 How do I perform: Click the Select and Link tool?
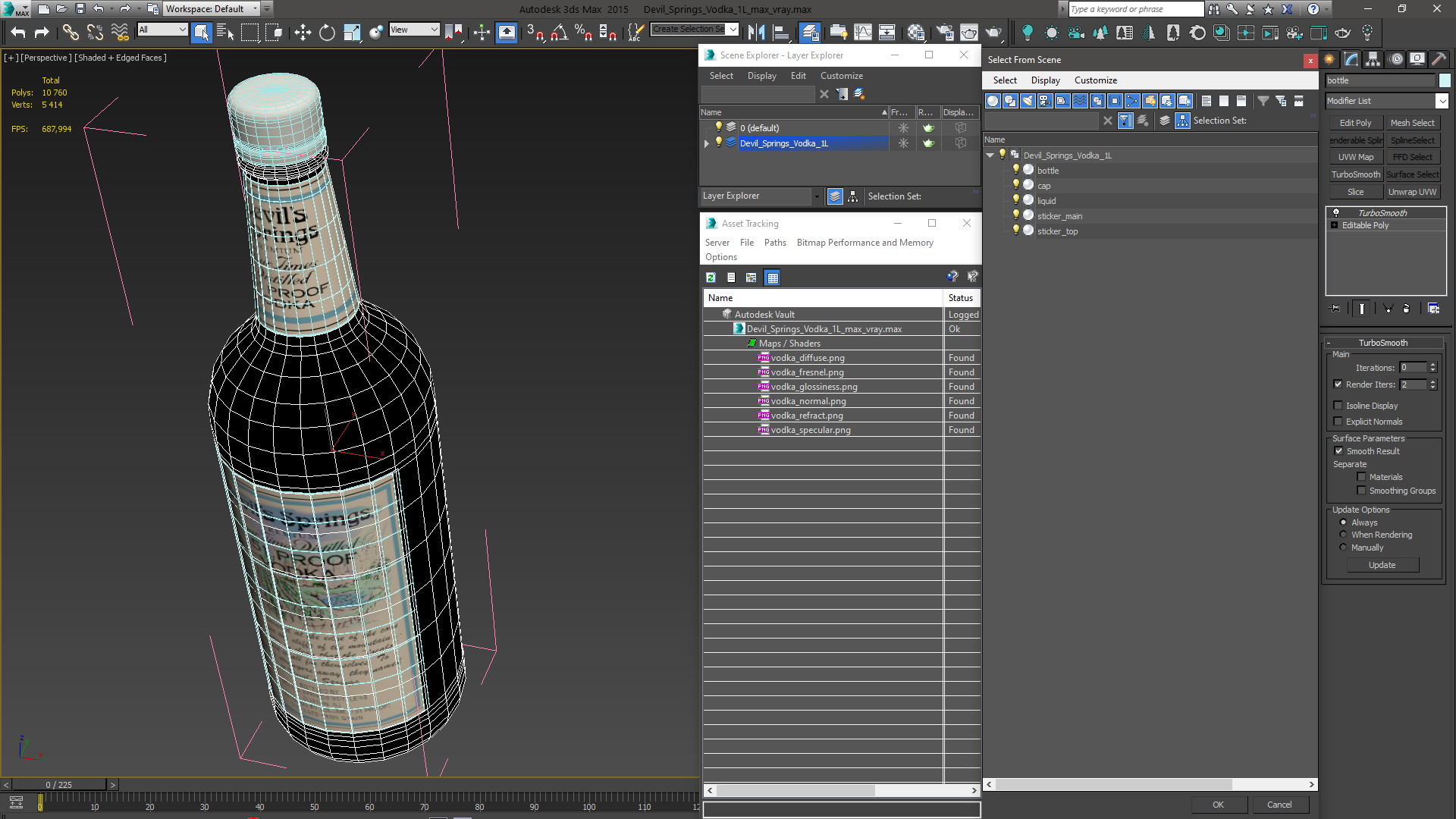coord(71,32)
